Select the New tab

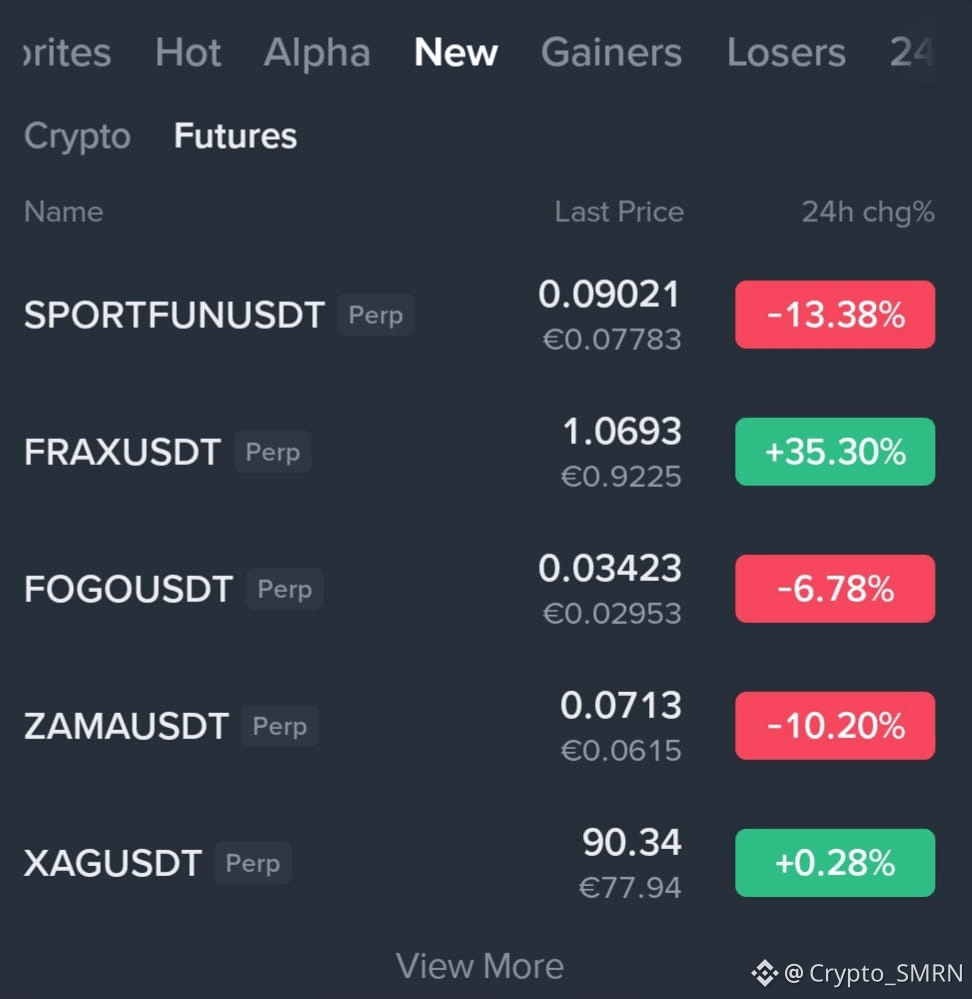coord(455,52)
